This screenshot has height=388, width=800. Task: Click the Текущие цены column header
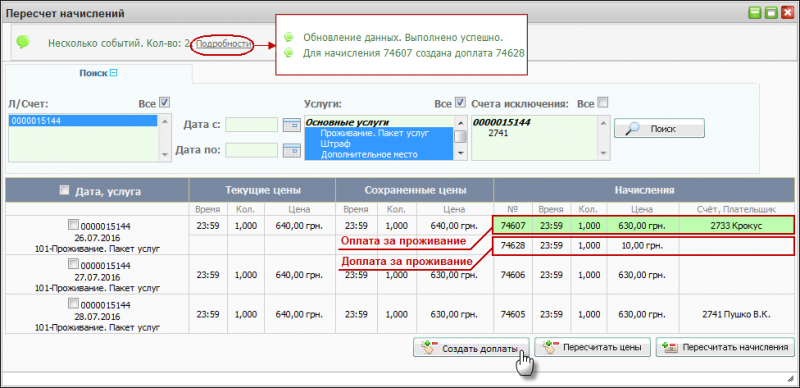tap(262, 190)
